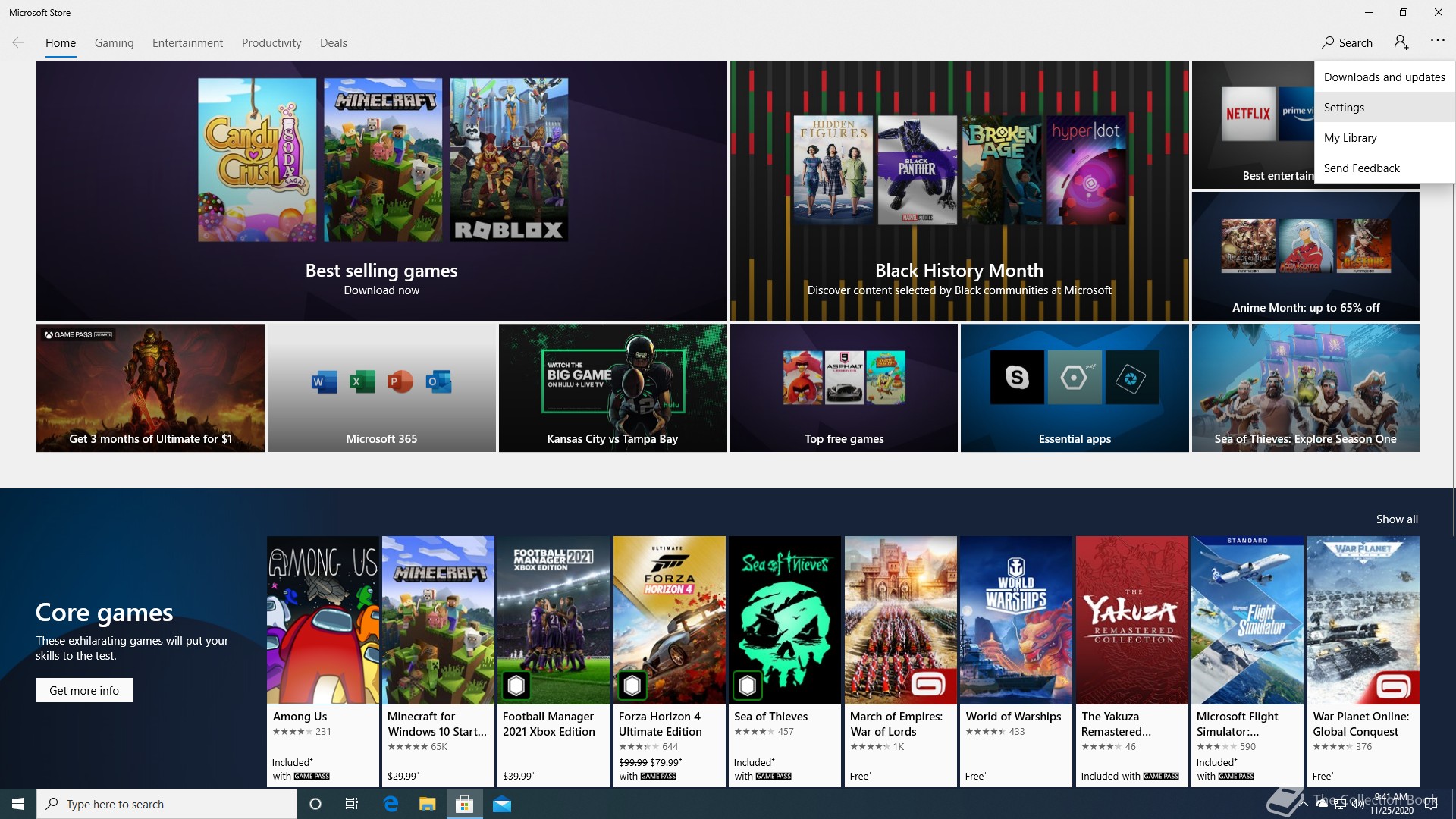
Task: Click the Game Pass badge on Forza Horizon 4
Action: click(632, 686)
